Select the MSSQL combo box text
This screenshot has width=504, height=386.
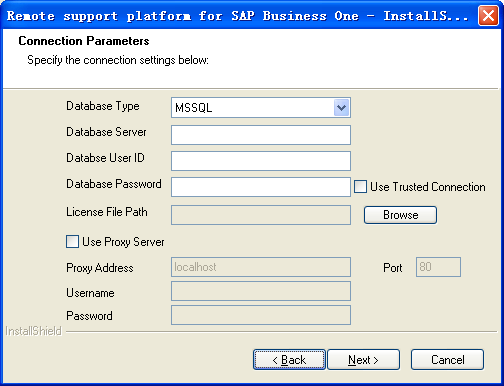(x=194, y=108)
